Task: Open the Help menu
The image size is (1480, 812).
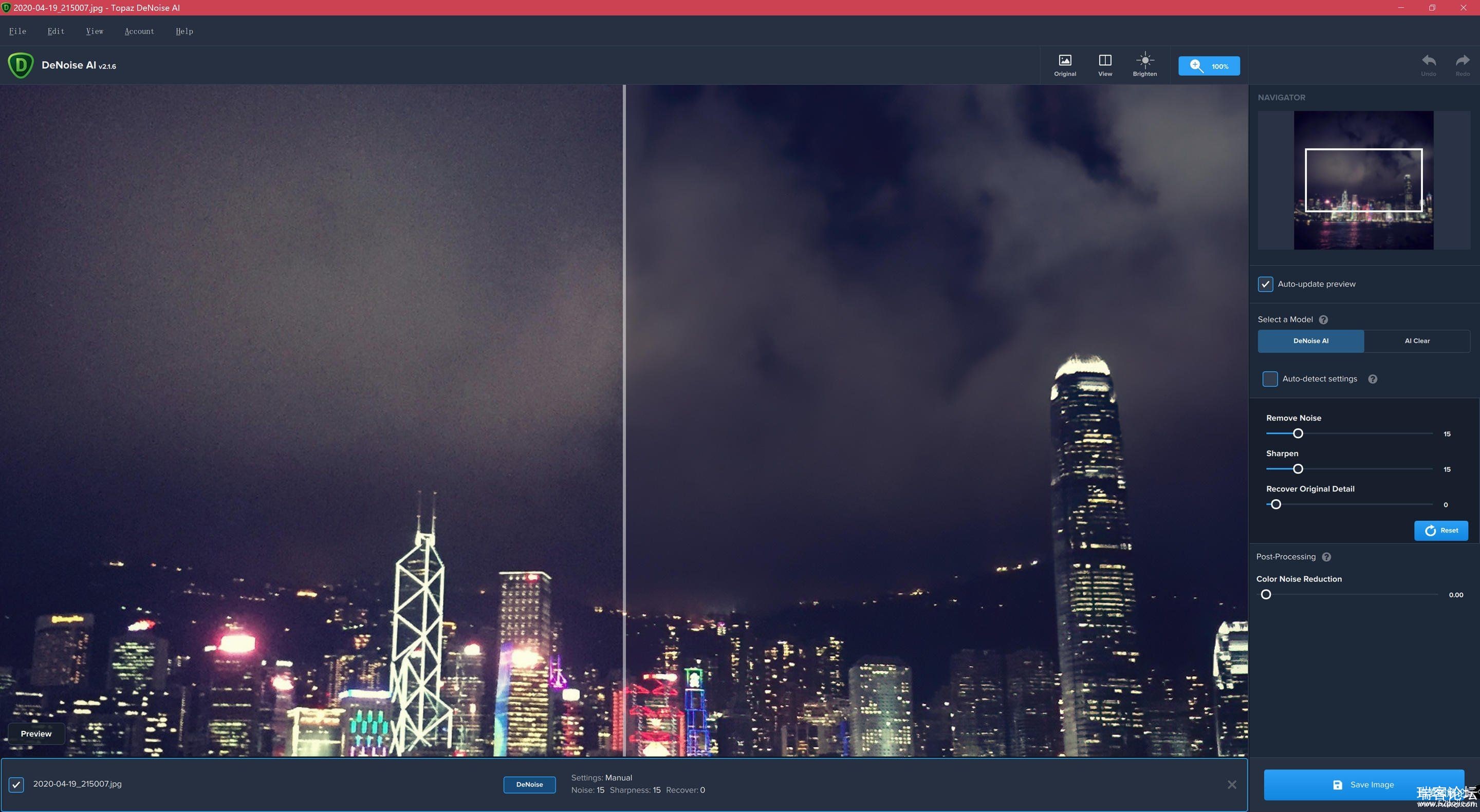Action: 183,31
